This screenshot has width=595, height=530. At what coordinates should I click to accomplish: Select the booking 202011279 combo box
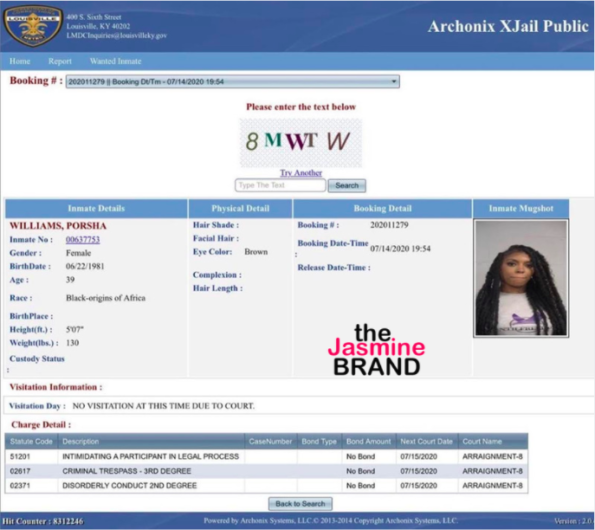(233, 82)
